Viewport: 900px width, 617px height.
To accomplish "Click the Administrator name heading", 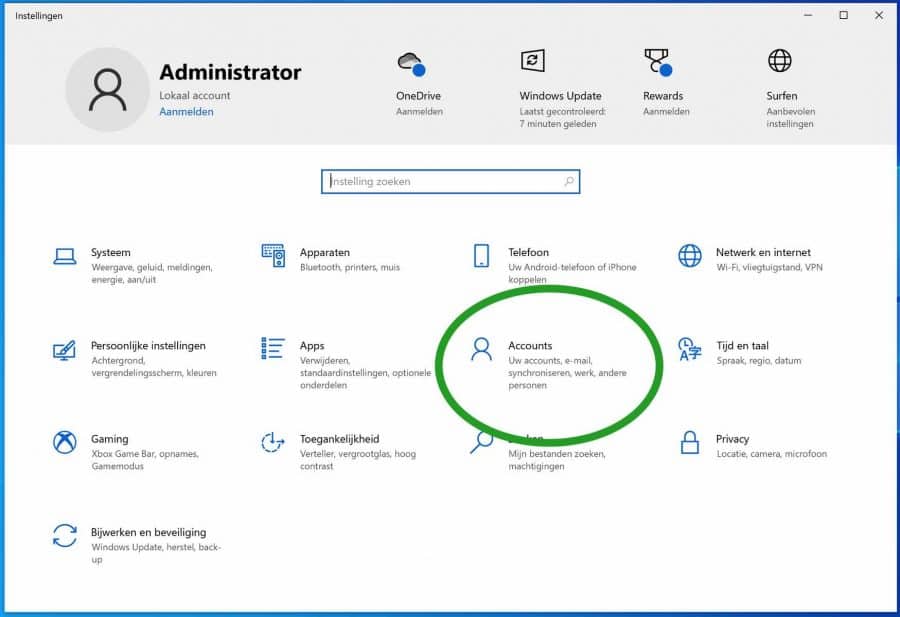I will [231, 72].
